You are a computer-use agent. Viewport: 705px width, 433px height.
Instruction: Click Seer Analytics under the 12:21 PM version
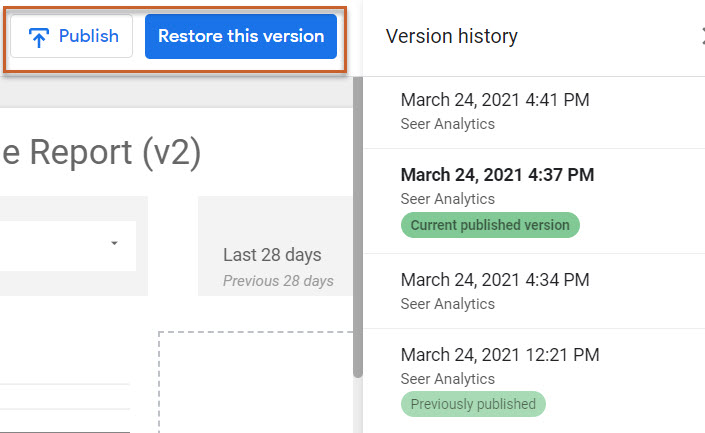447,379
